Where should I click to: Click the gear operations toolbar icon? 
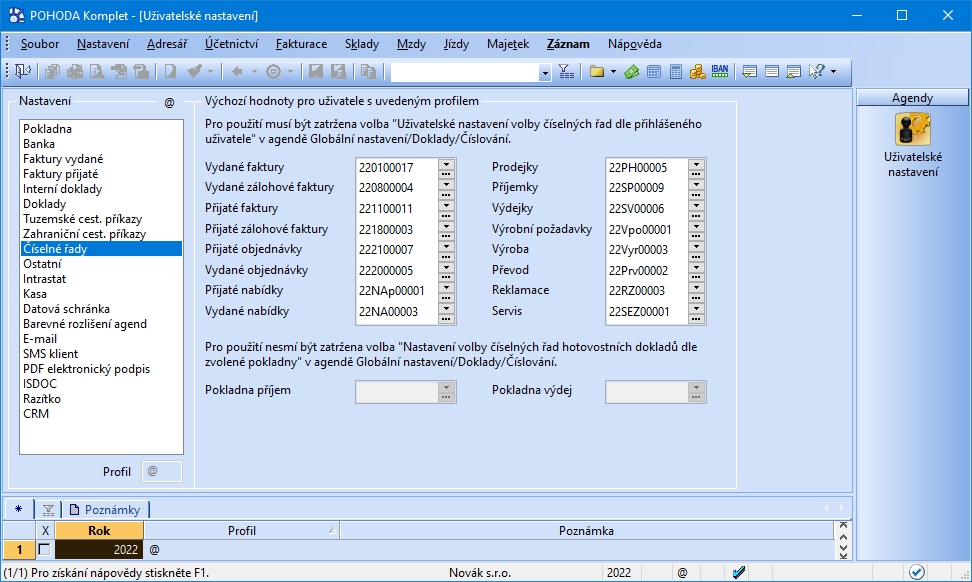273,72
